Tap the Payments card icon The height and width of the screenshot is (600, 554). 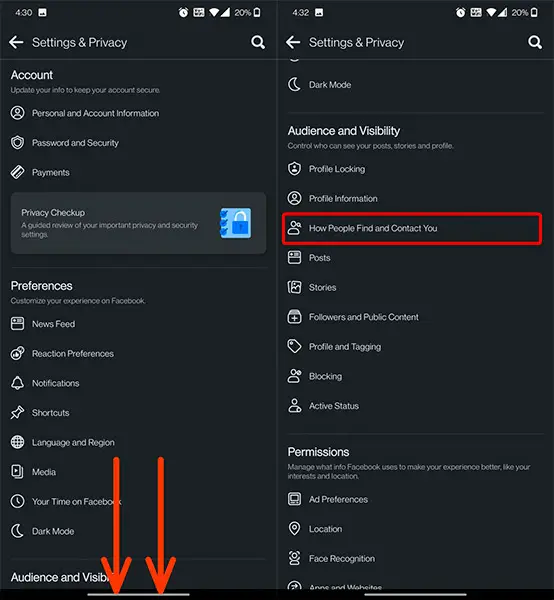(17, 172)
